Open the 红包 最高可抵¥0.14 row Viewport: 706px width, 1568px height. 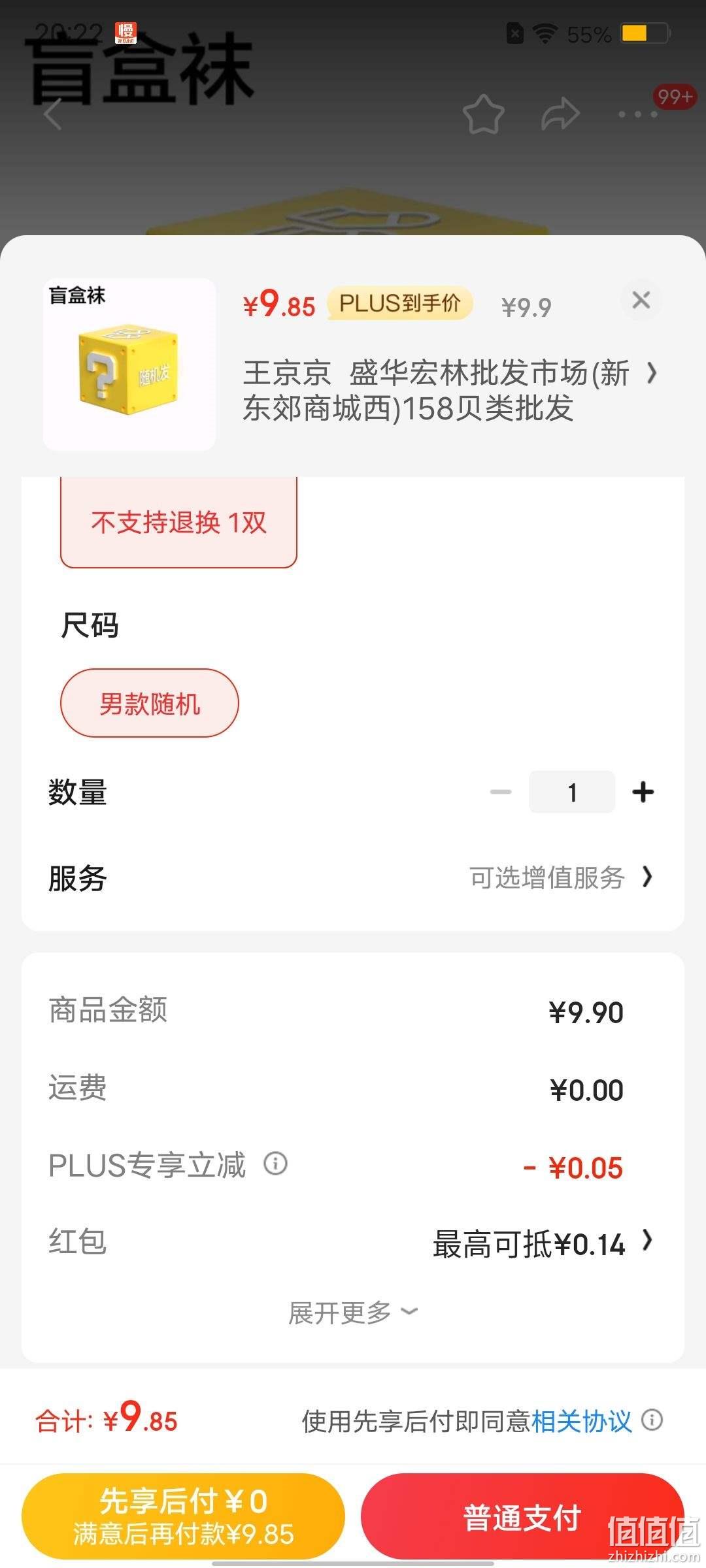pos(353,1243)
